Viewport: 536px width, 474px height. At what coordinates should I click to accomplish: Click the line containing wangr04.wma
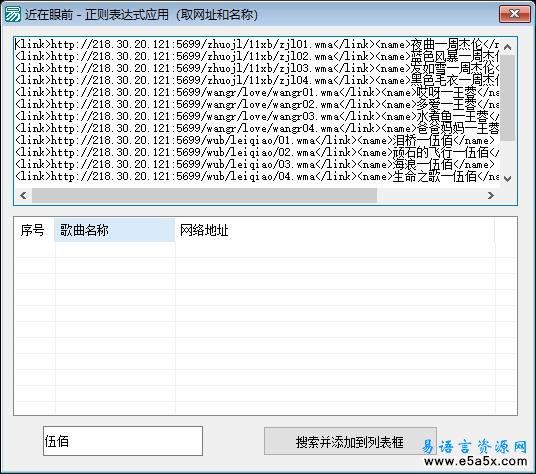(x=257, y=128)
